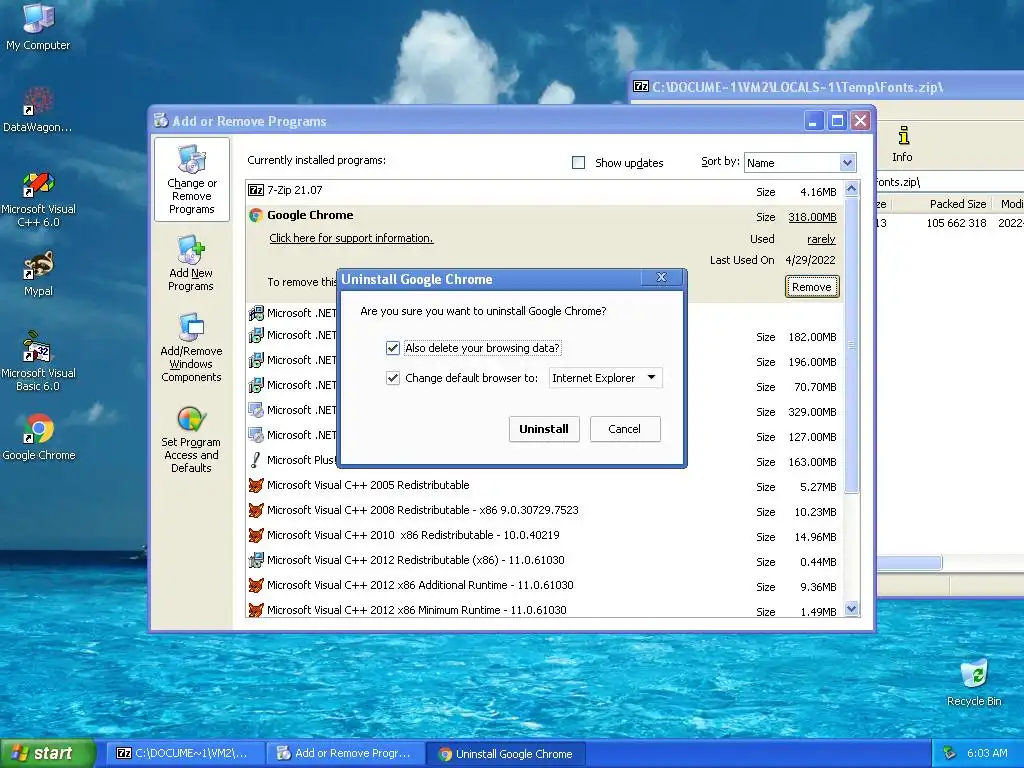
Task: Close the Uninstall Google Chrome dialog
Action: pyautogui.click(x=662, y=278)
